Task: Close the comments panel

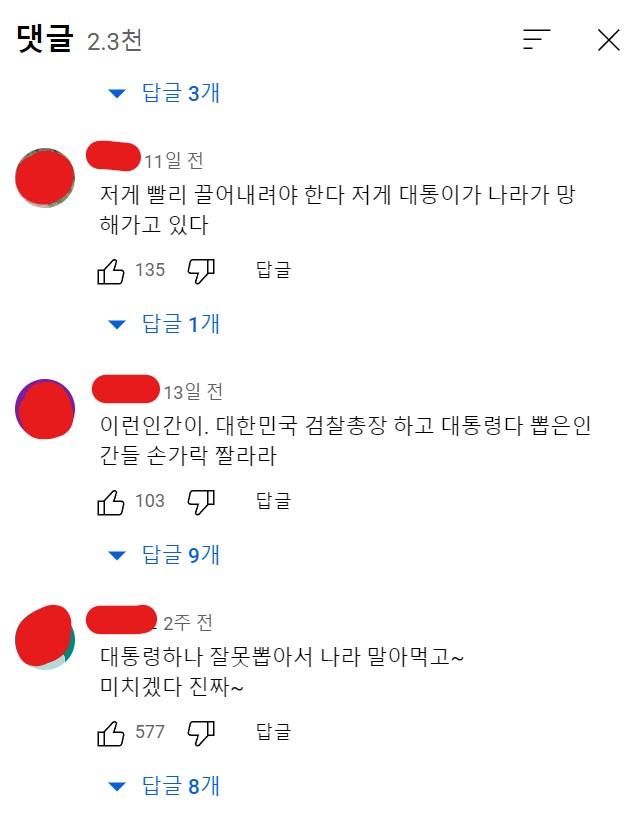Action: point(609,40)
